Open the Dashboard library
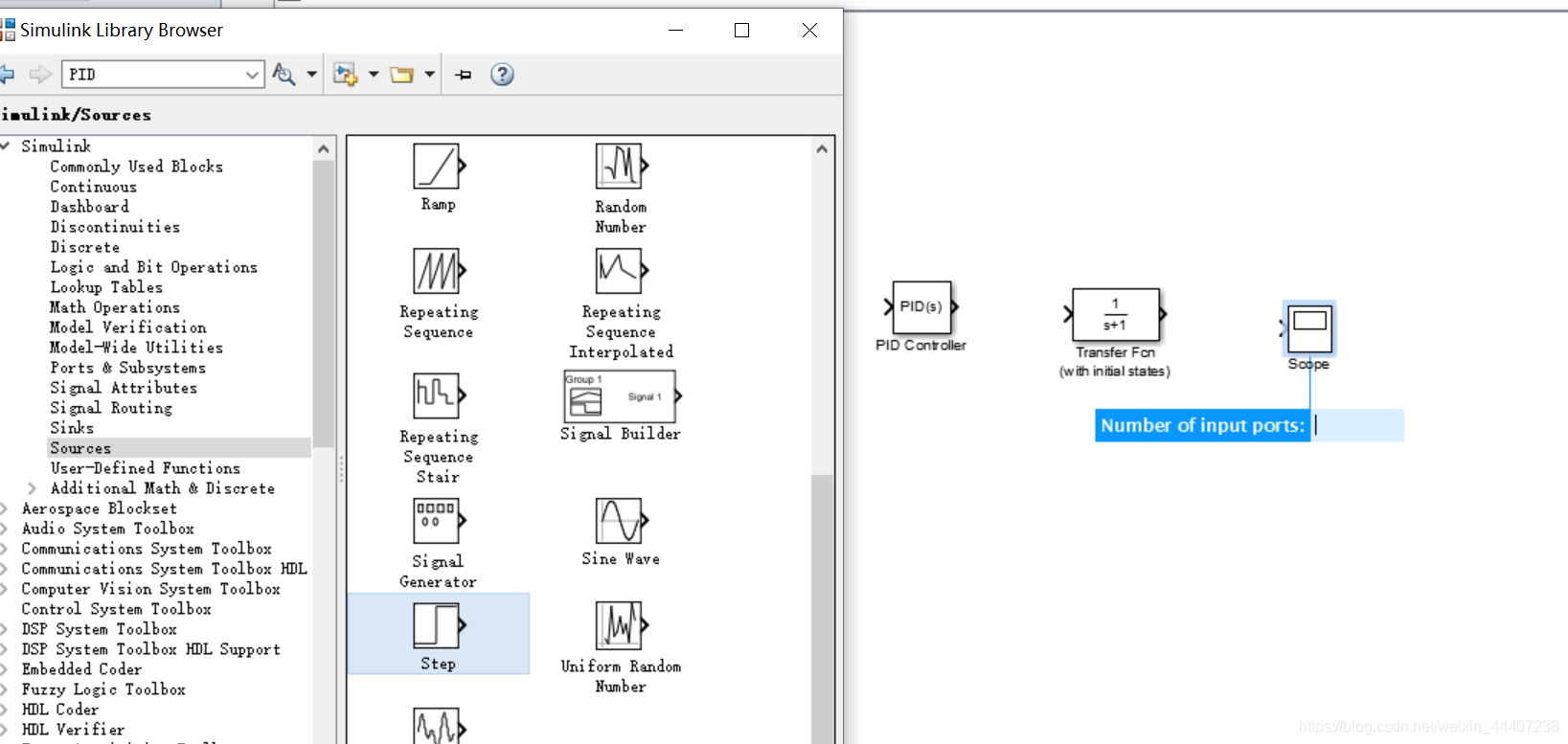Viewport: 1568px width, 744px height. tap(90, 207)
